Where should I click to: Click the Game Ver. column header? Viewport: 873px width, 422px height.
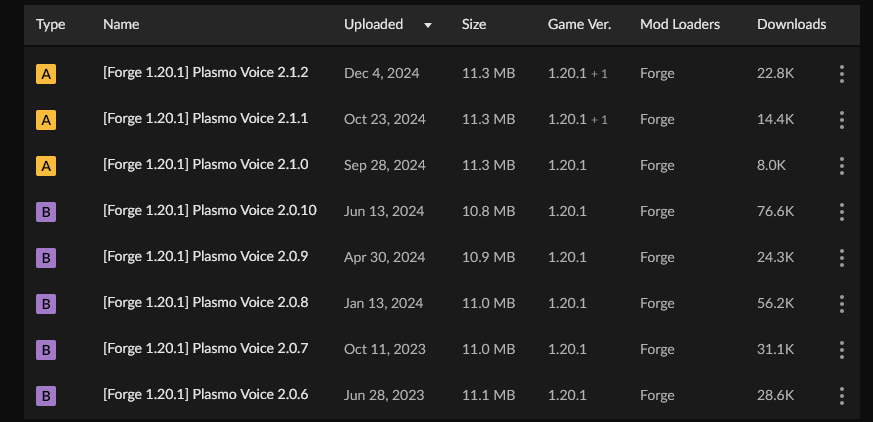point(580,24)
